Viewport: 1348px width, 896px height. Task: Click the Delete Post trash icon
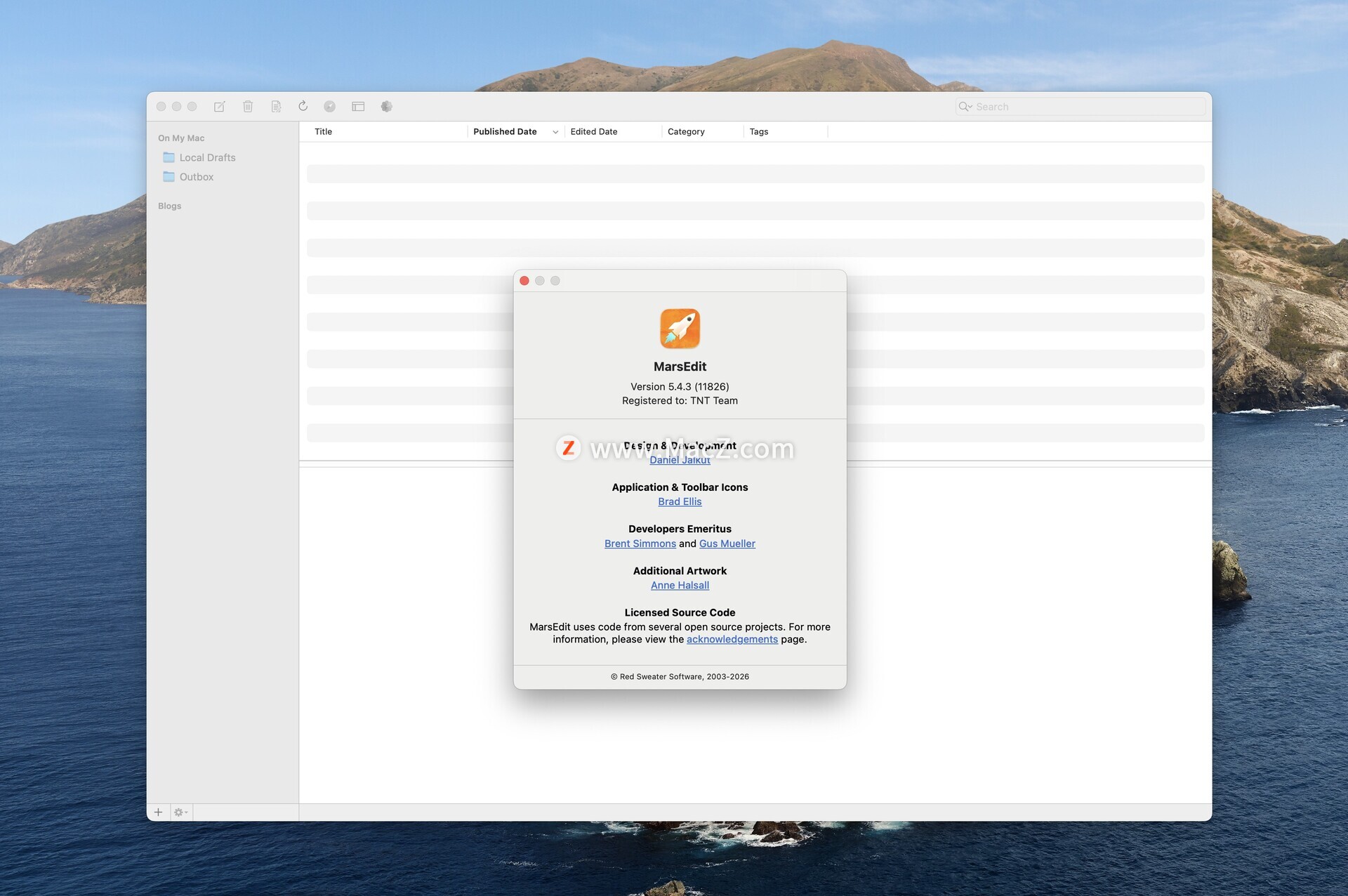pyautogui.click(x=248, y=107)
